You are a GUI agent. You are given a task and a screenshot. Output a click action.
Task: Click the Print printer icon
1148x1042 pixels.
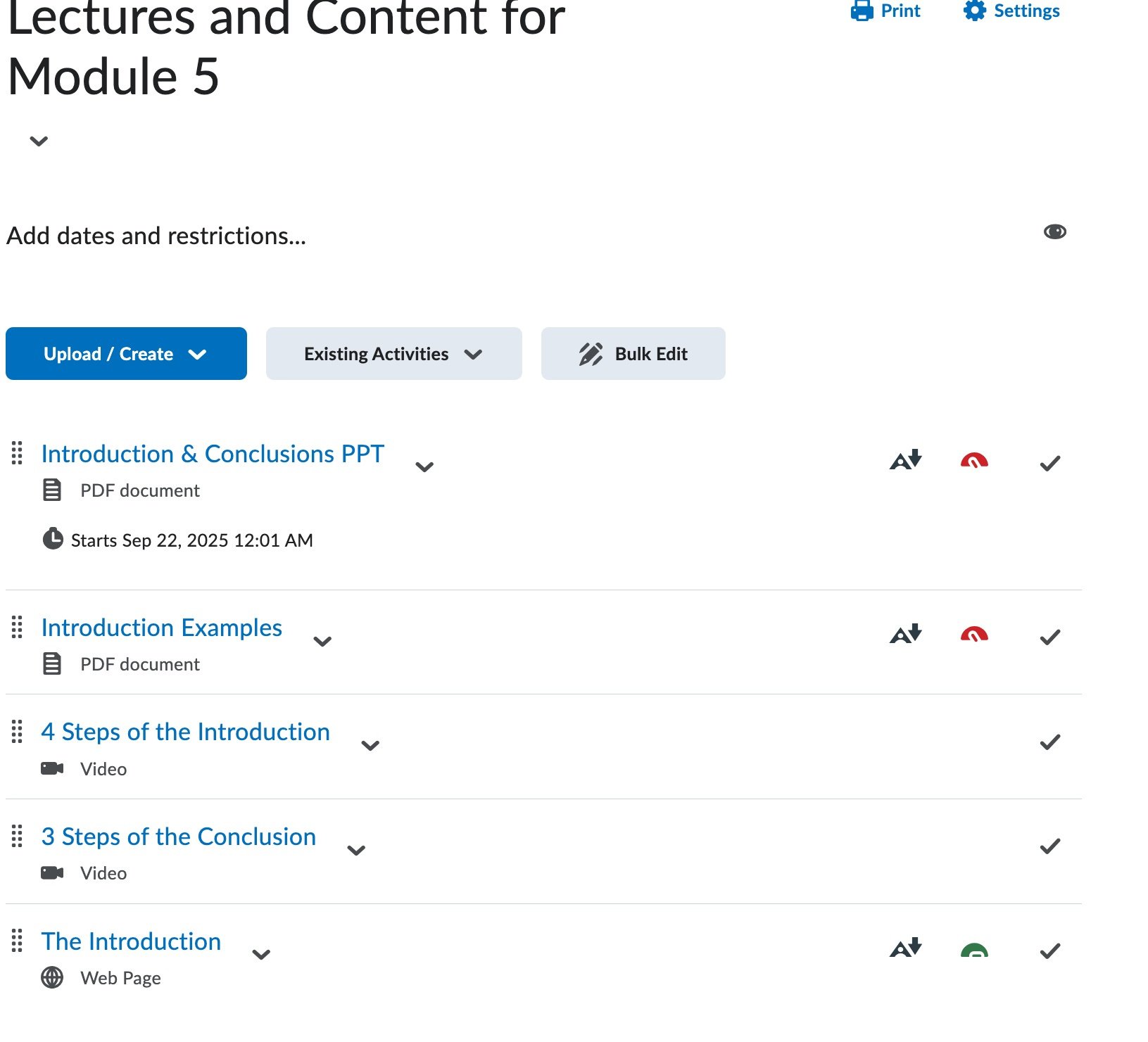coord(862,11)
